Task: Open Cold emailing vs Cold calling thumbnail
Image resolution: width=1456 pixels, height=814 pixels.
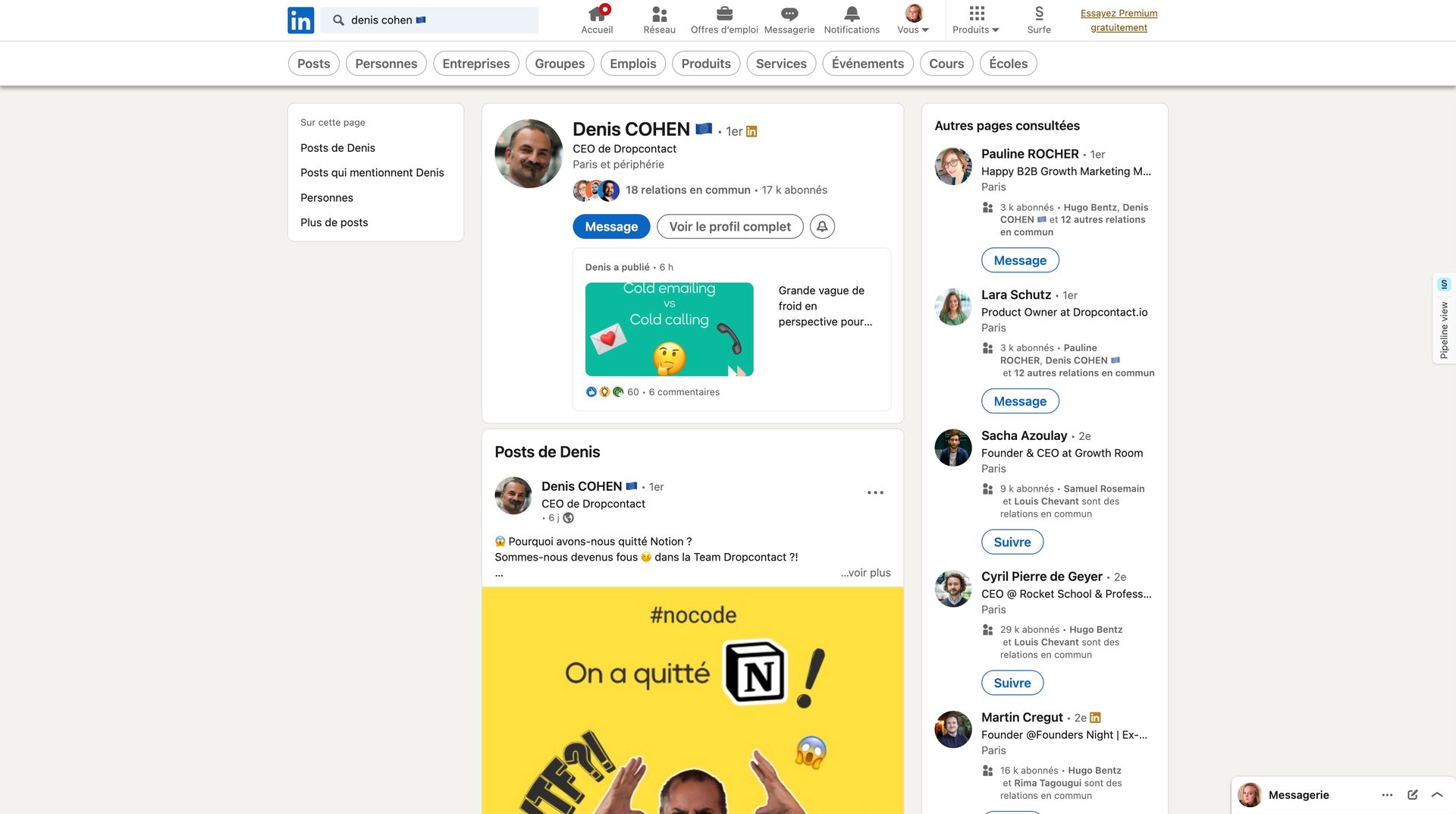Action: 670,329
